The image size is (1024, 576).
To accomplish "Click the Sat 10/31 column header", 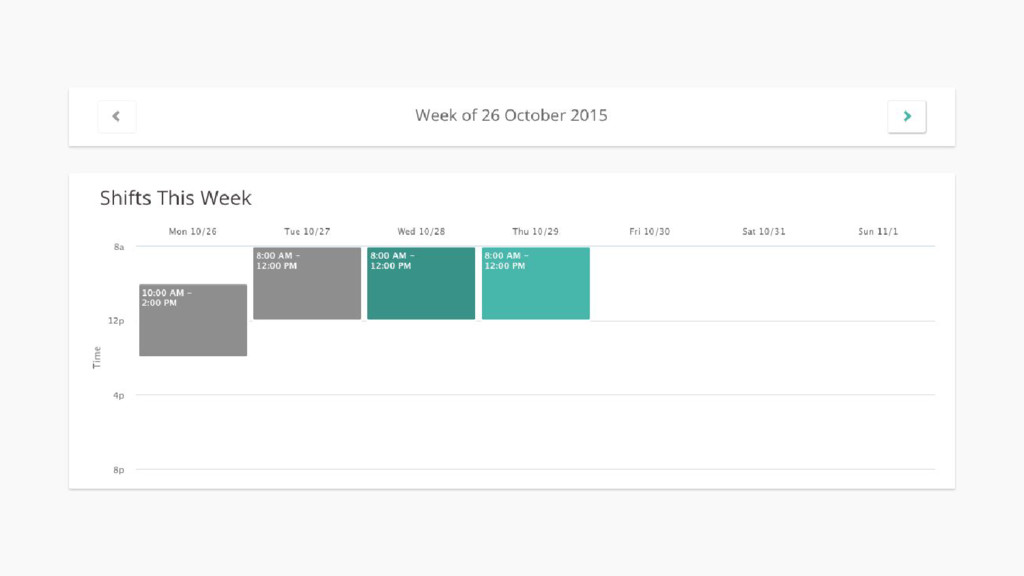I will (x=764, y=232).
